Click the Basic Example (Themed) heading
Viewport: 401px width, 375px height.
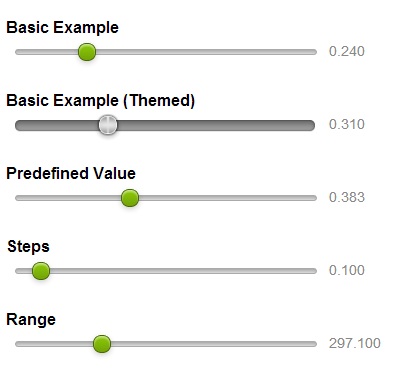tap(101, 100)
